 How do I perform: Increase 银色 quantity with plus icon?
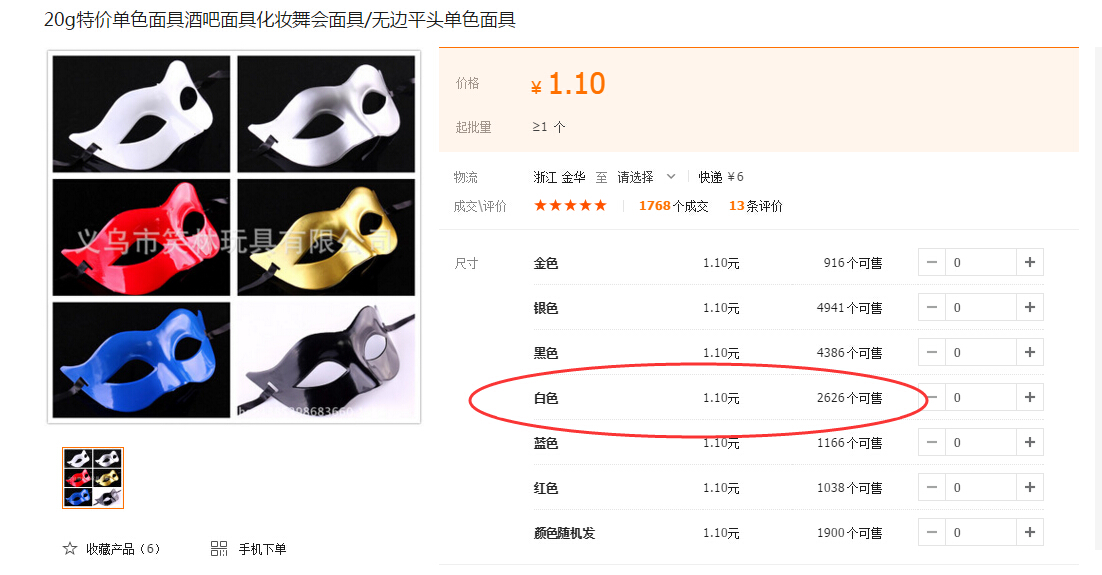point(1030,307)
